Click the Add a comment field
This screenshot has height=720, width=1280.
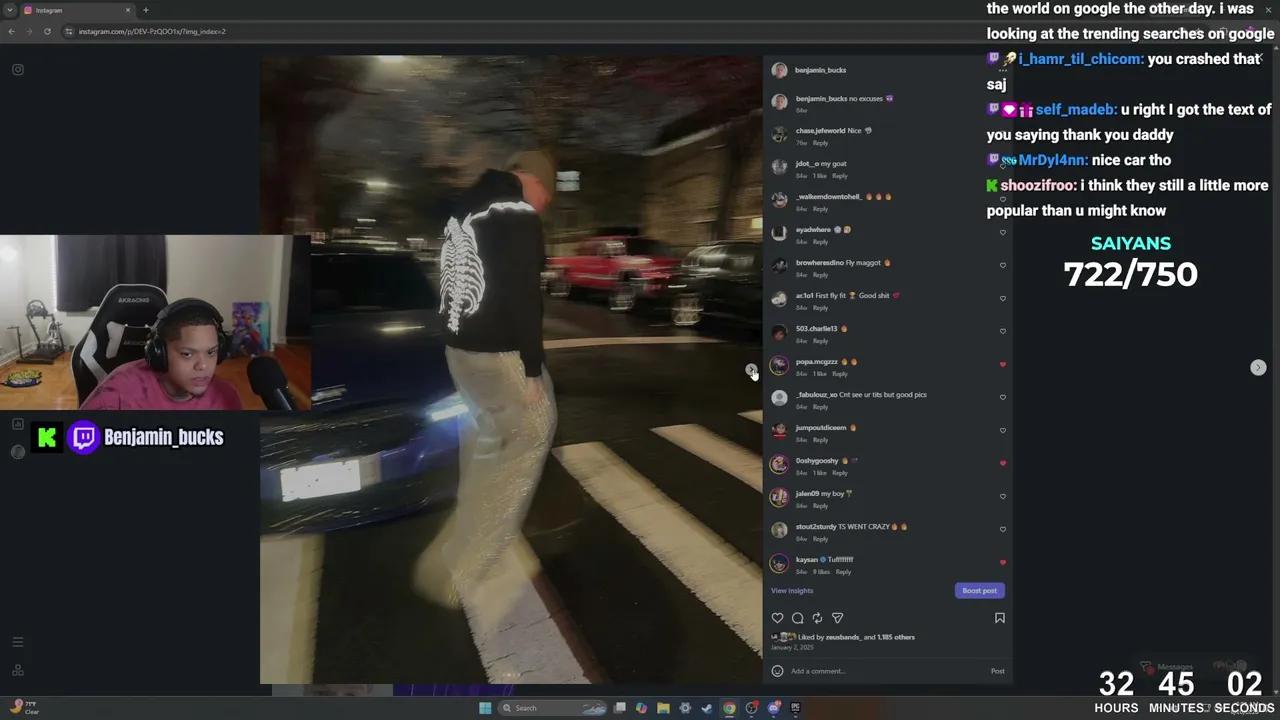point(886,671)
